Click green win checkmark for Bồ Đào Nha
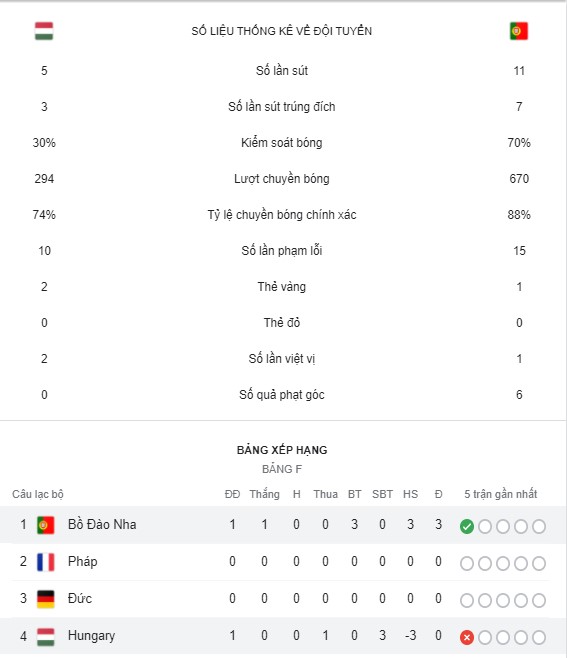 click(467, 526)
